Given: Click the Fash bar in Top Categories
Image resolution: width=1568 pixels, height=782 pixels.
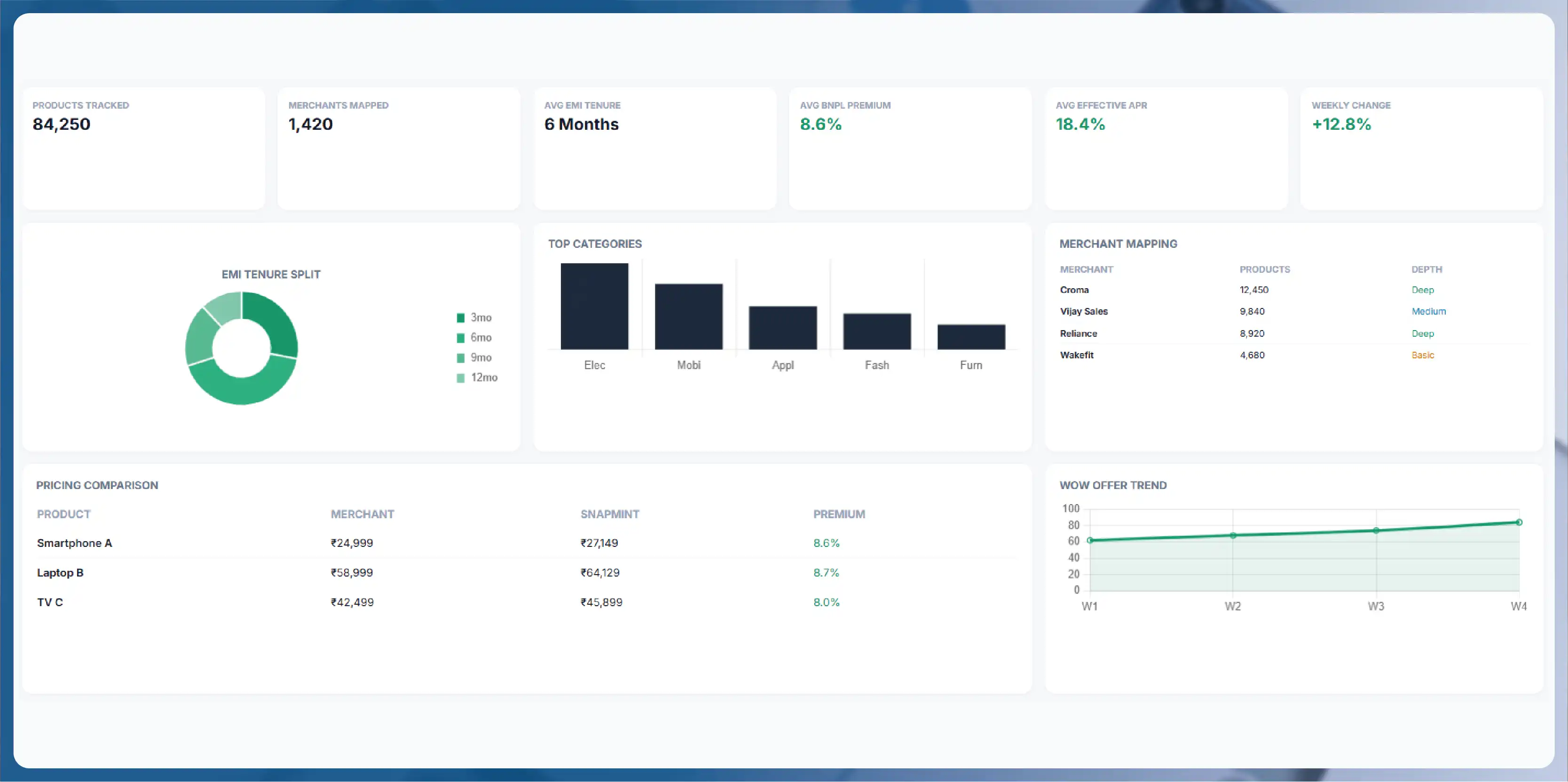Looking at the screenshot, I should 876,331.
